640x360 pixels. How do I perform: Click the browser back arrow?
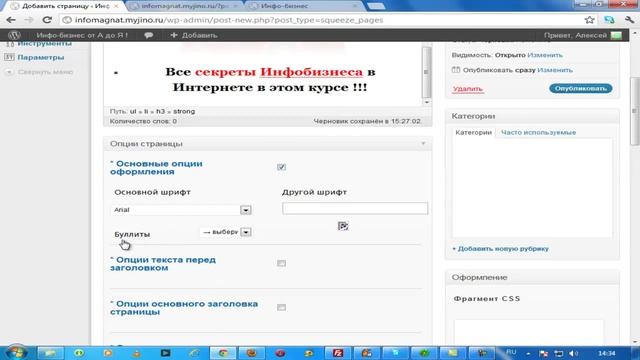[x=11, y=20]
